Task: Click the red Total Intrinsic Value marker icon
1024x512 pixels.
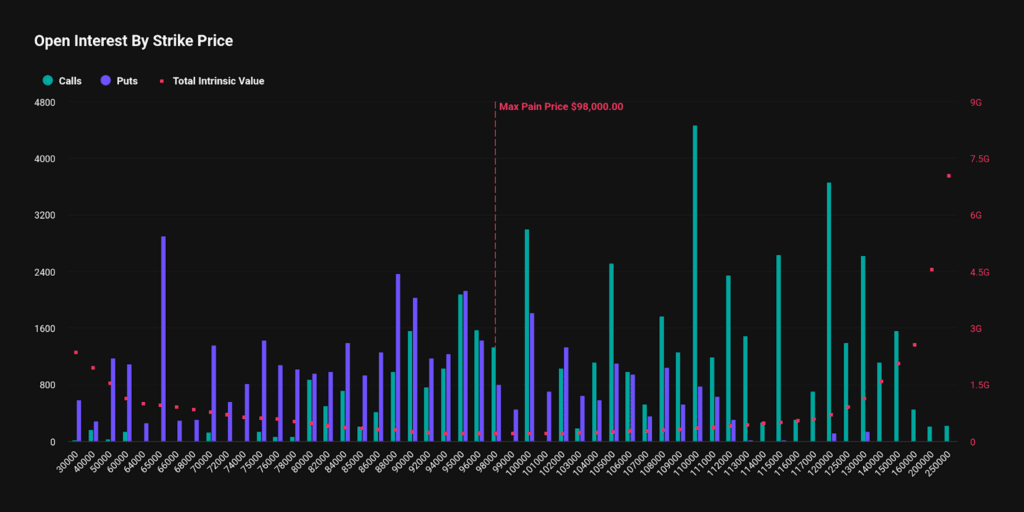Action: click(162, 81)
